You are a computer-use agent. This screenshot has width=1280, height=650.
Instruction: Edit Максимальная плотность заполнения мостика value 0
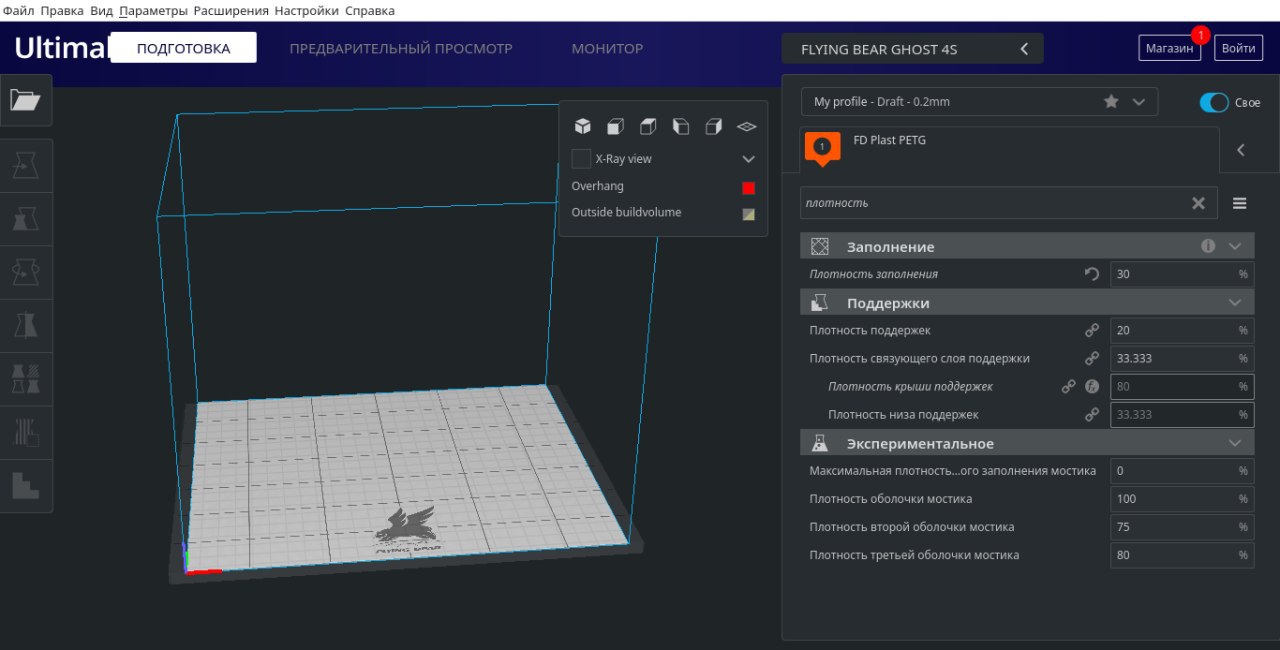click(x=1181, y=470)
